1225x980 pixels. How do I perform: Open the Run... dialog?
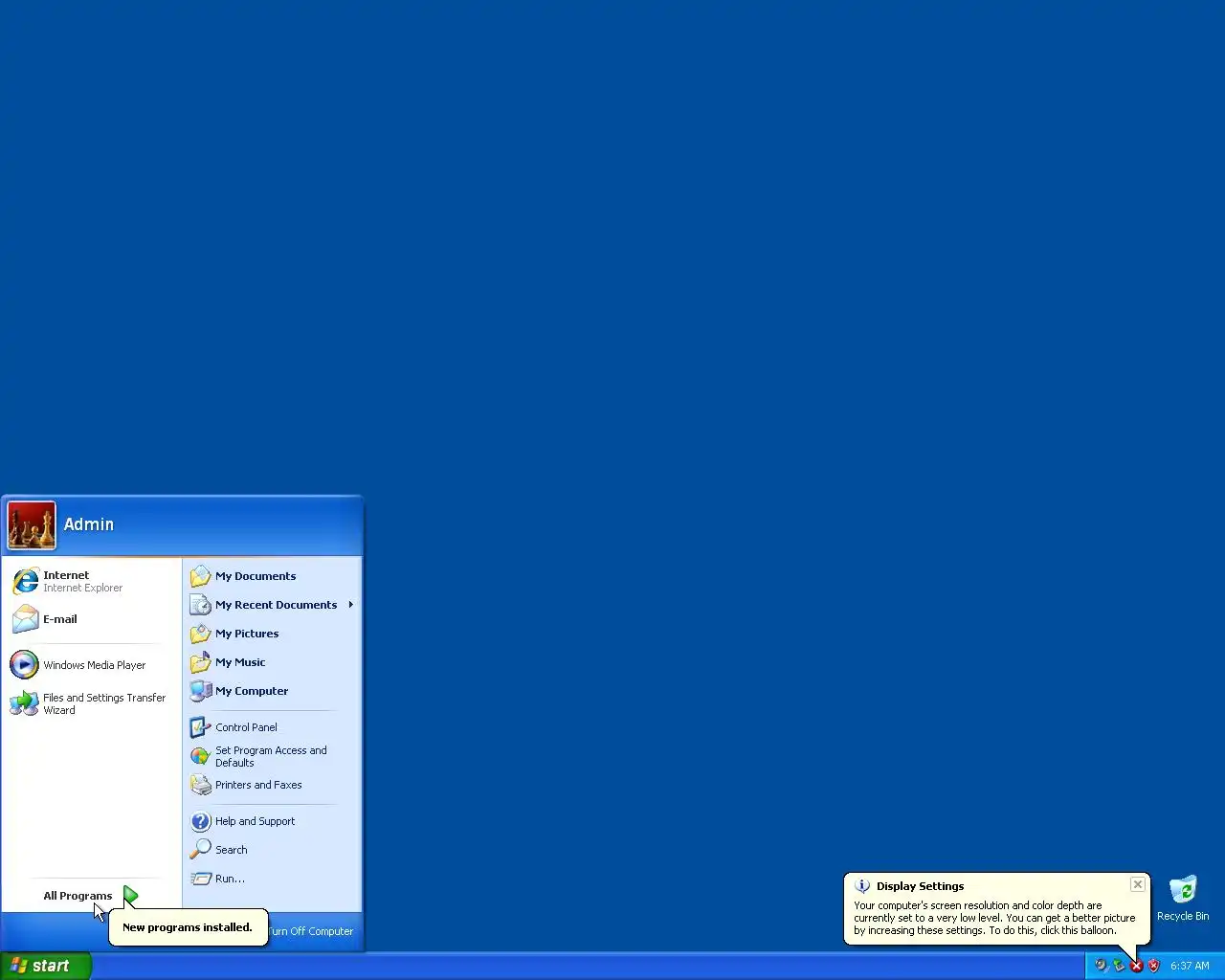pyautogui.click(x=272, y=879)
